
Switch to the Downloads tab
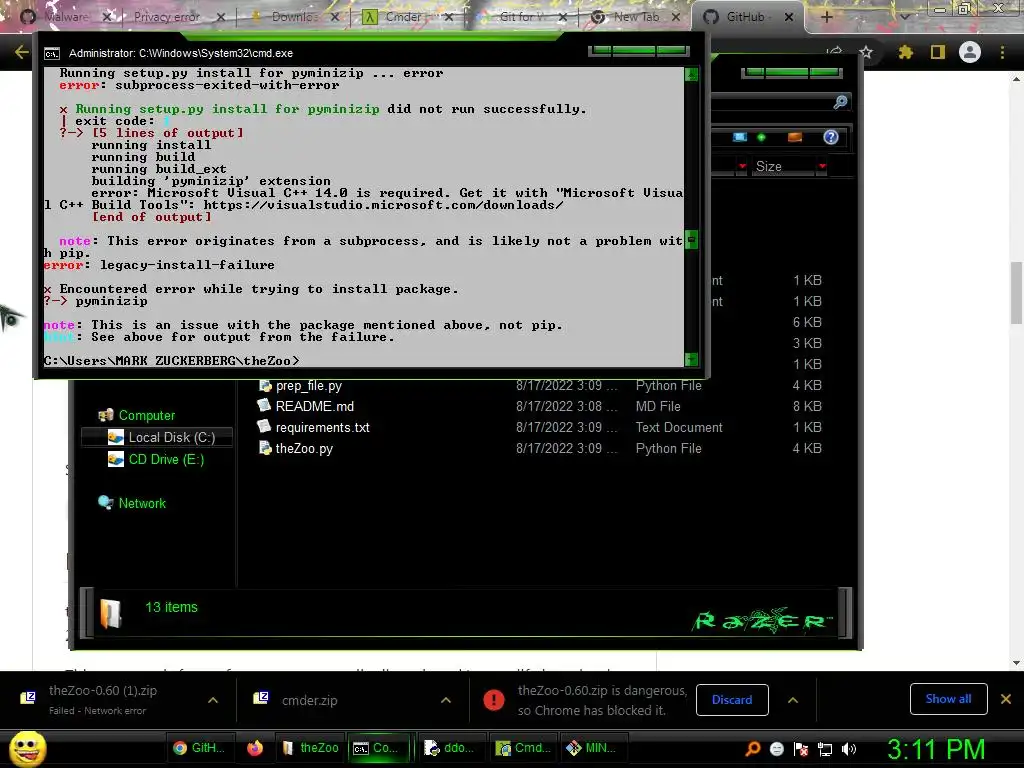pos(294,17)
